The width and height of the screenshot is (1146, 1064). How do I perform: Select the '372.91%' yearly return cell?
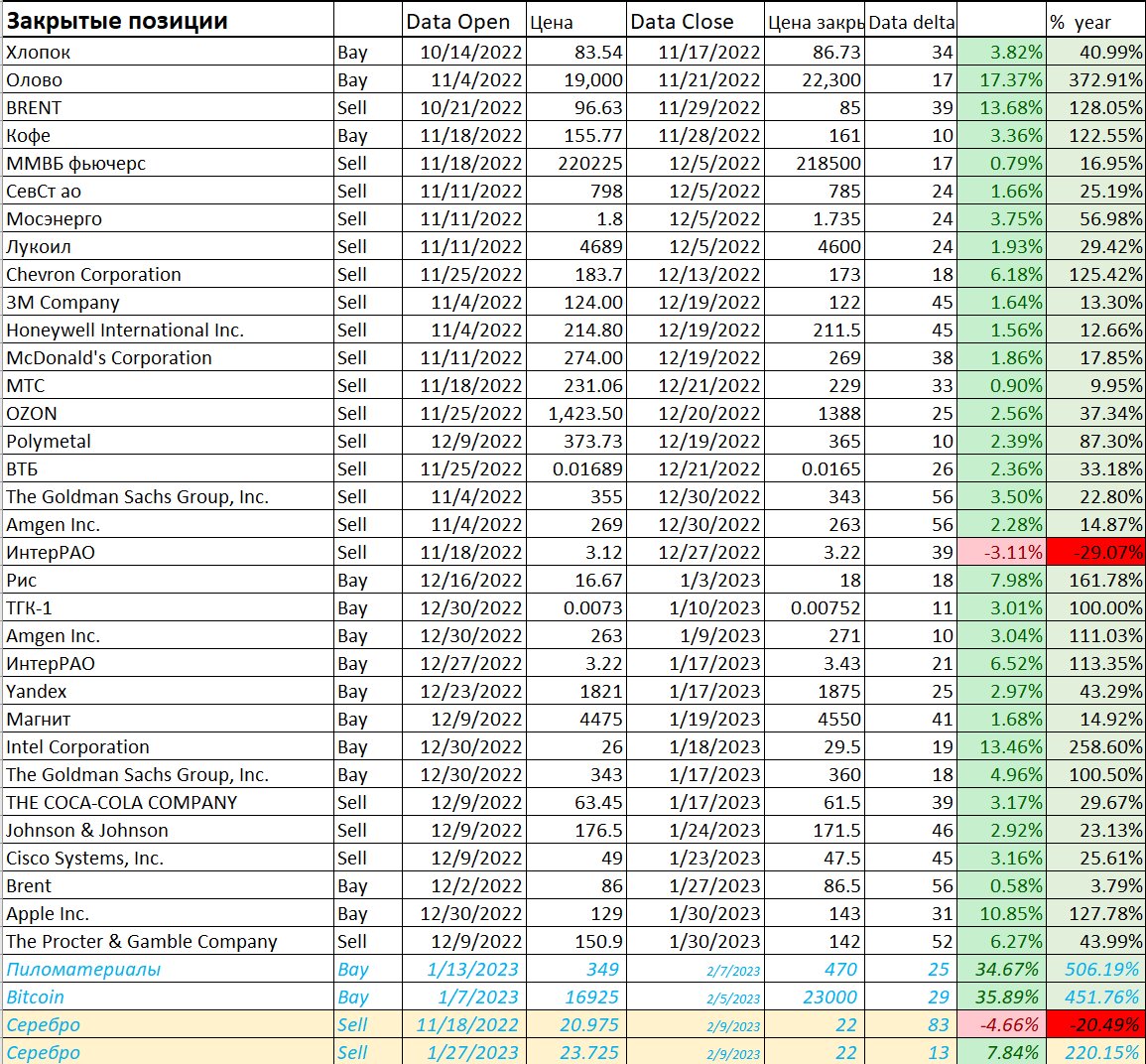pos(1095,79)
